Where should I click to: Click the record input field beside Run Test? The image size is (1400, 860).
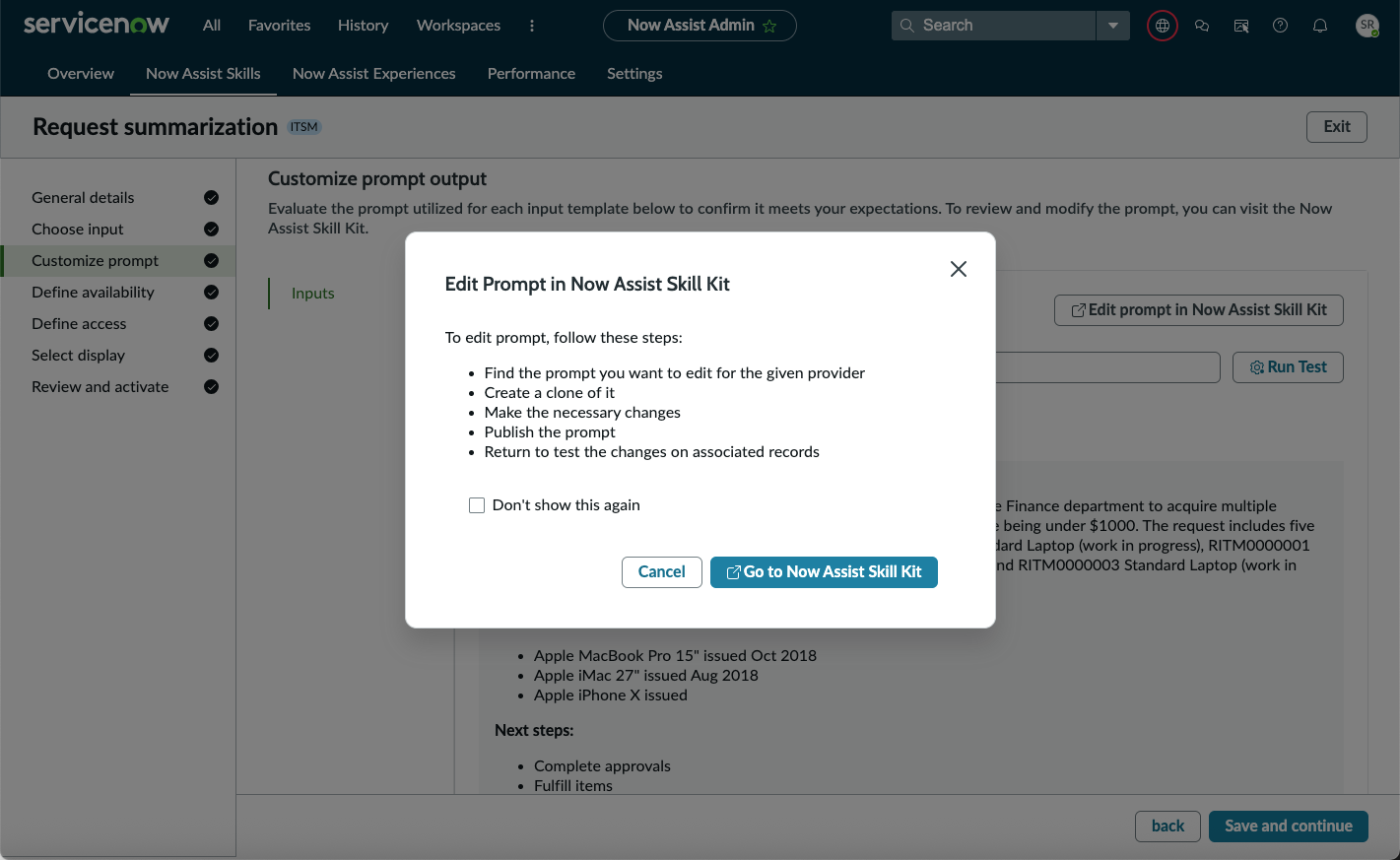1107,367
